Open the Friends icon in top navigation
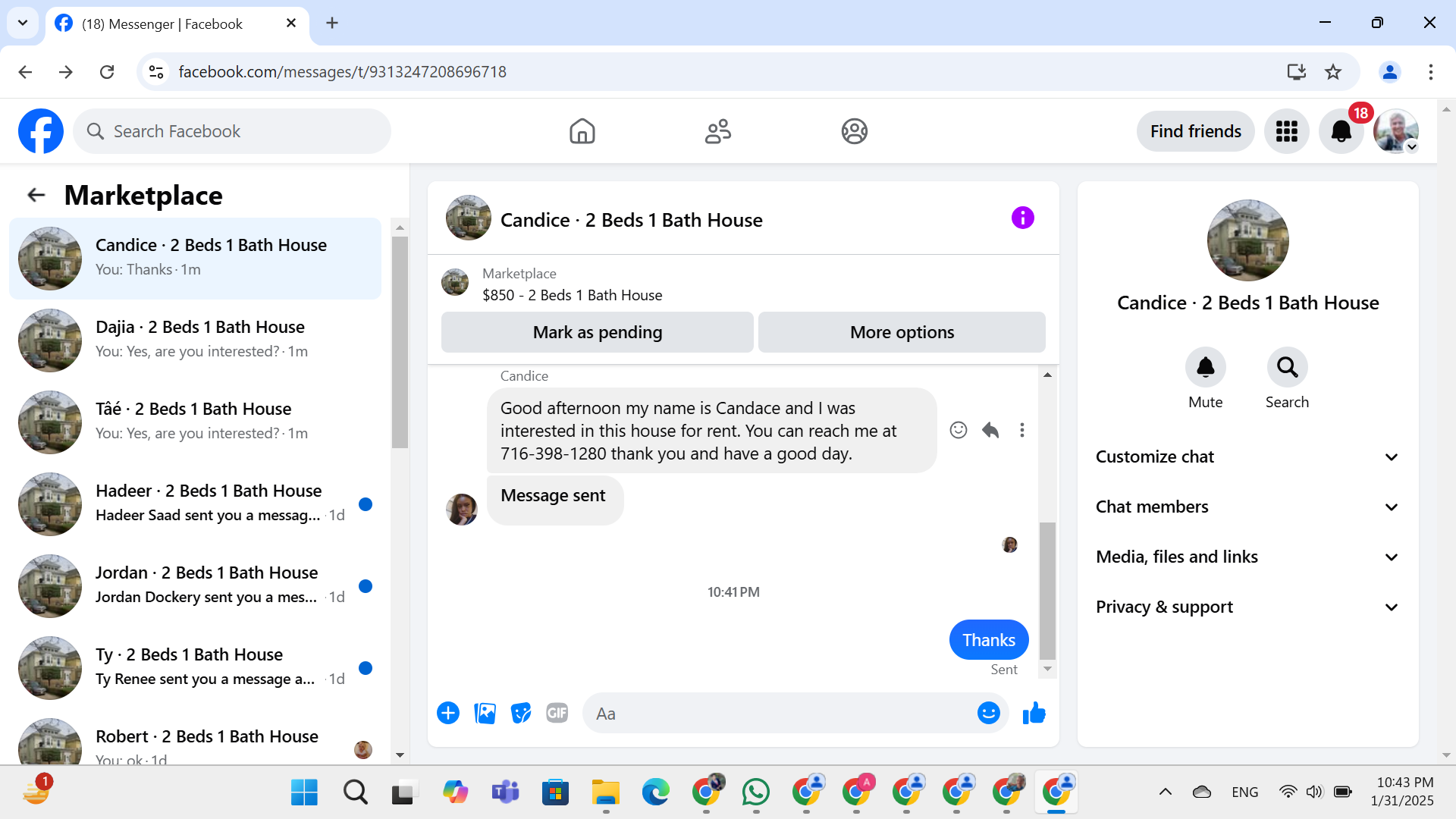The height and width of the screenshot is (819, 1456). point(717,131)
